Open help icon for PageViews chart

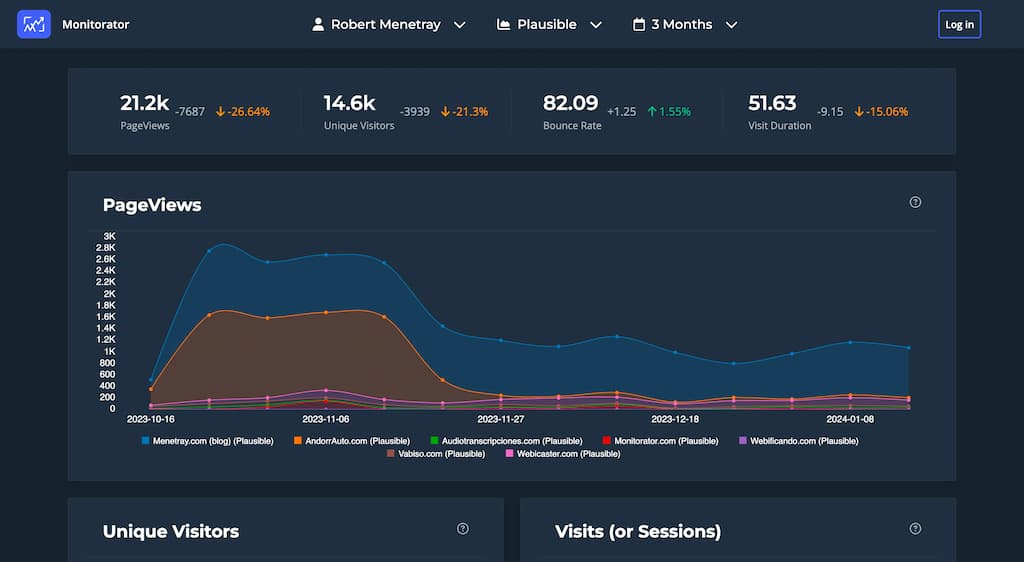(915, 202)
